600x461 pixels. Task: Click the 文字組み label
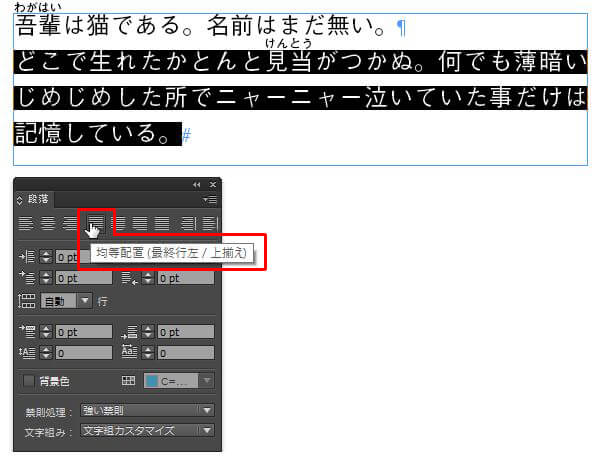[x=48, y=433]
